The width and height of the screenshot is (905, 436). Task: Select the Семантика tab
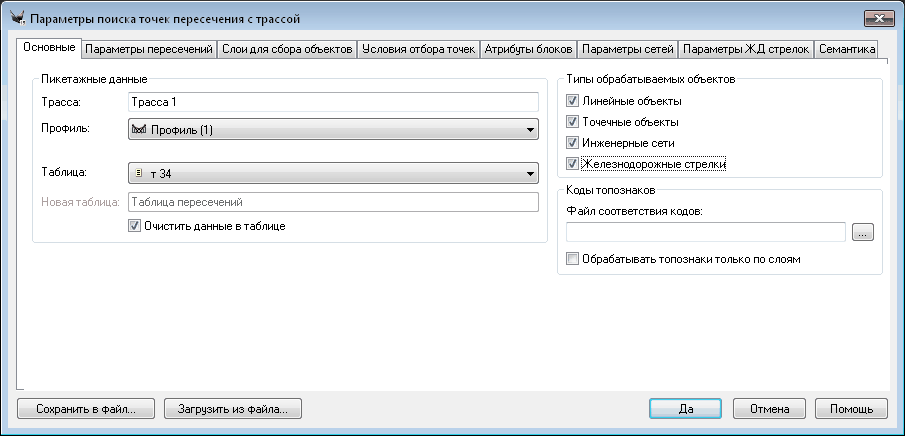click(847, 49)
